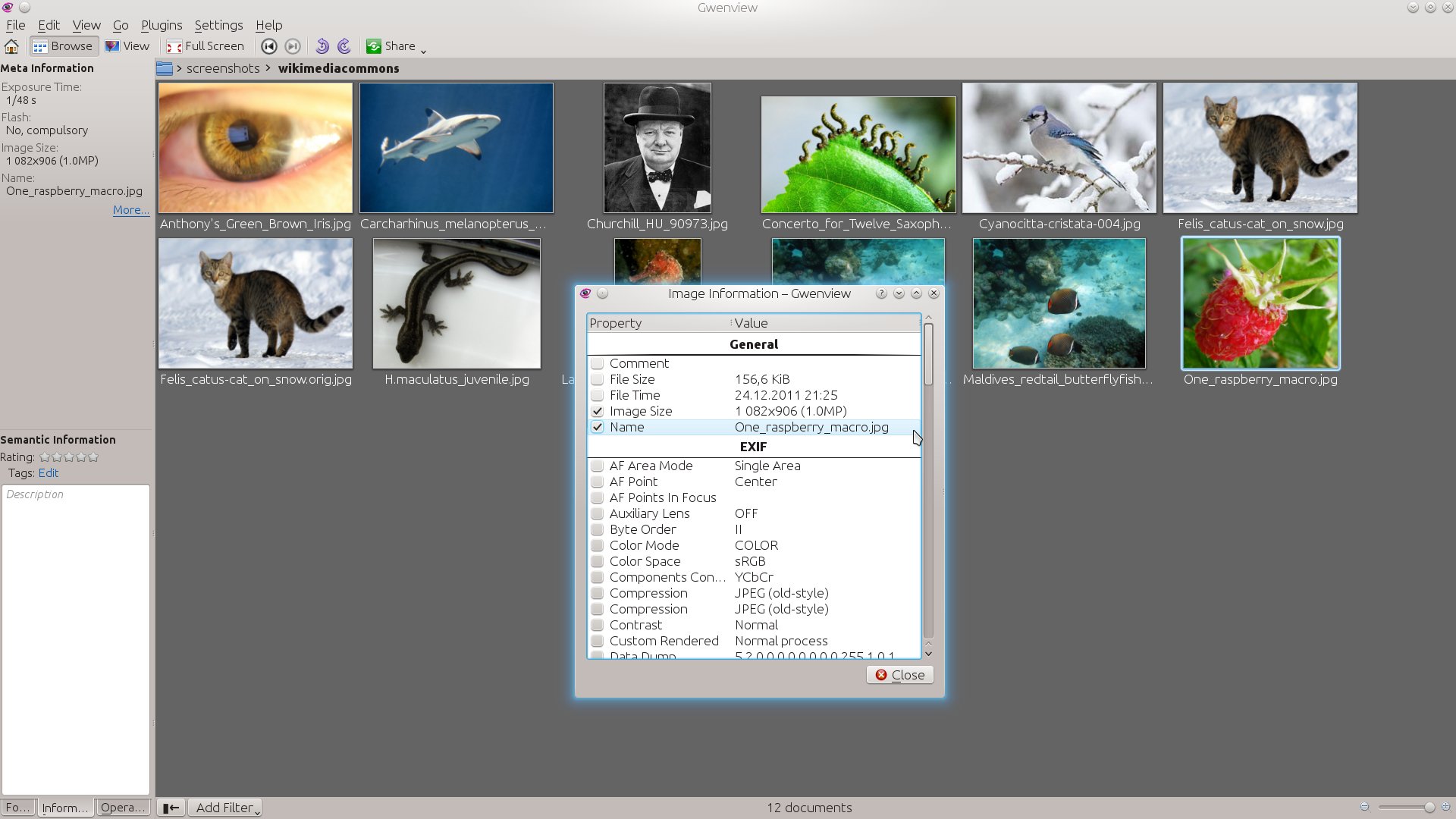The height and width of the screenshot is (819, 1456).
Task: Click the Full Screen toolbar icon
Action: pyautogui.click(x=206, y=46)
